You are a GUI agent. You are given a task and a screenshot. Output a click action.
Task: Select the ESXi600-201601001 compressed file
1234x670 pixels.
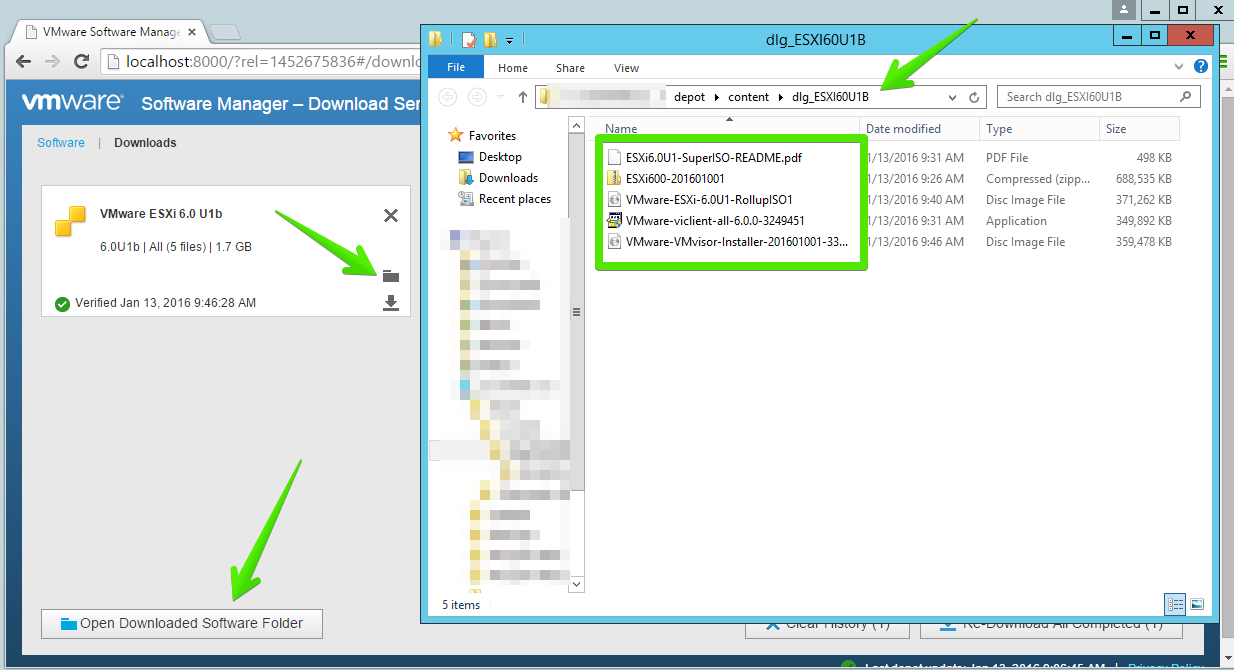[x=675, y=179]
